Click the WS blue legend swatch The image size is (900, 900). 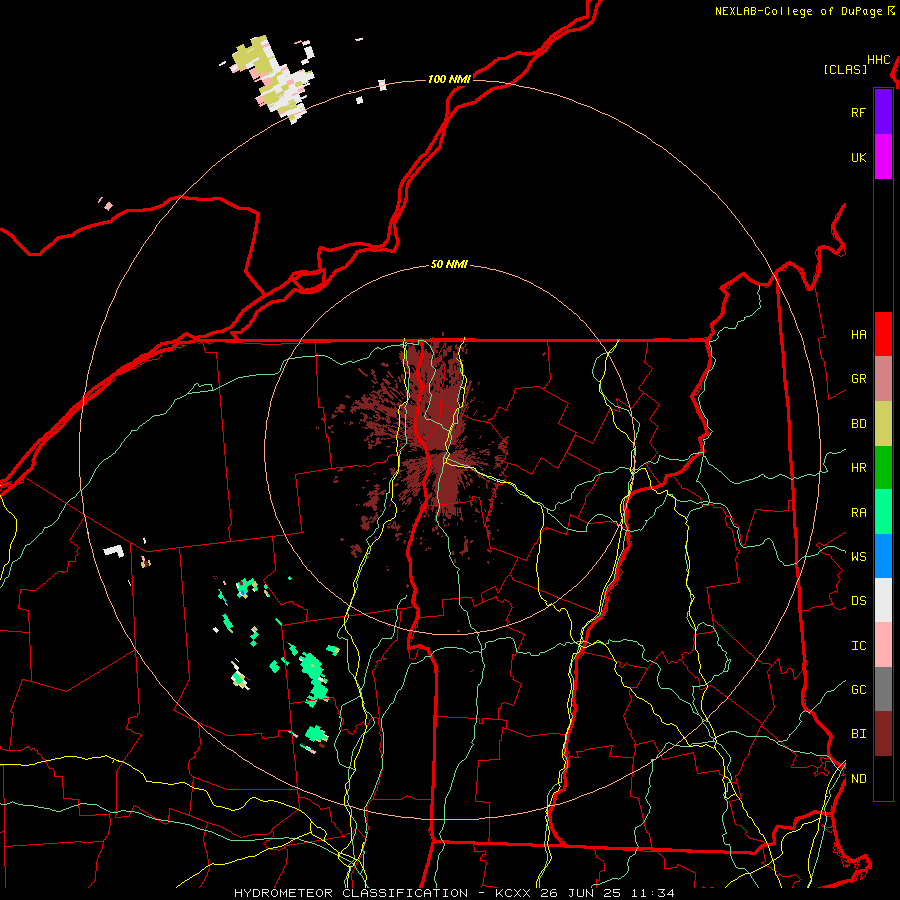pyautogui.click(x=883, y=556)
